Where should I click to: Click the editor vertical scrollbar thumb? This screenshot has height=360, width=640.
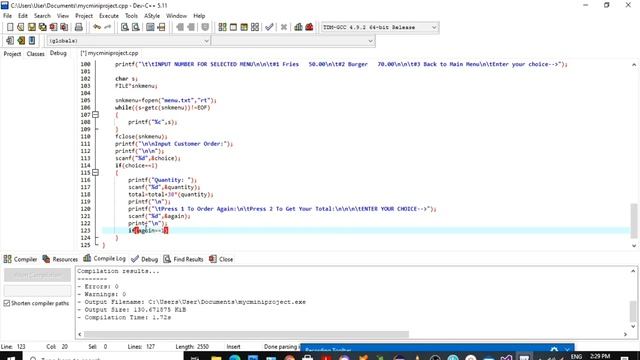coord(633,220)
